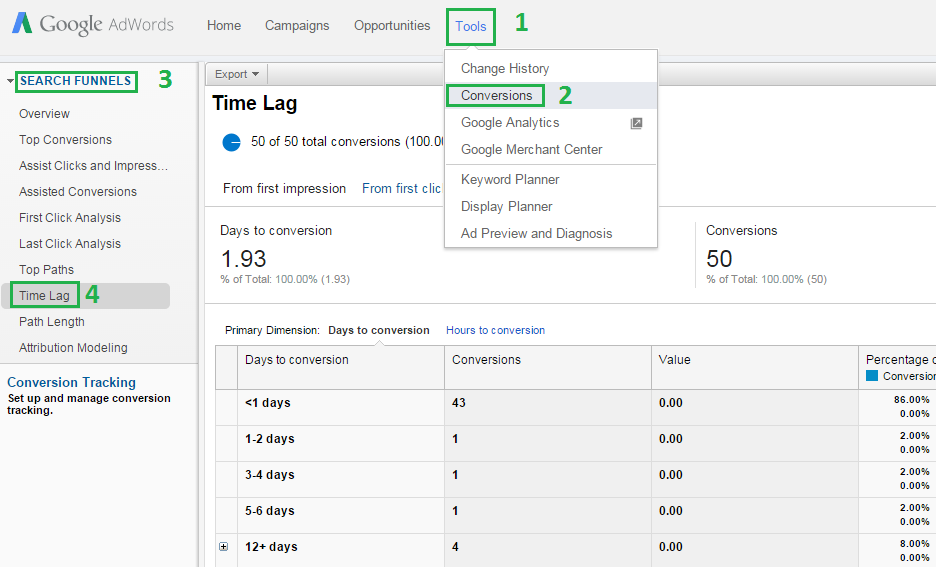Select Time Lag in sidebar
936x567 pixels.
(x=44, y=295)
